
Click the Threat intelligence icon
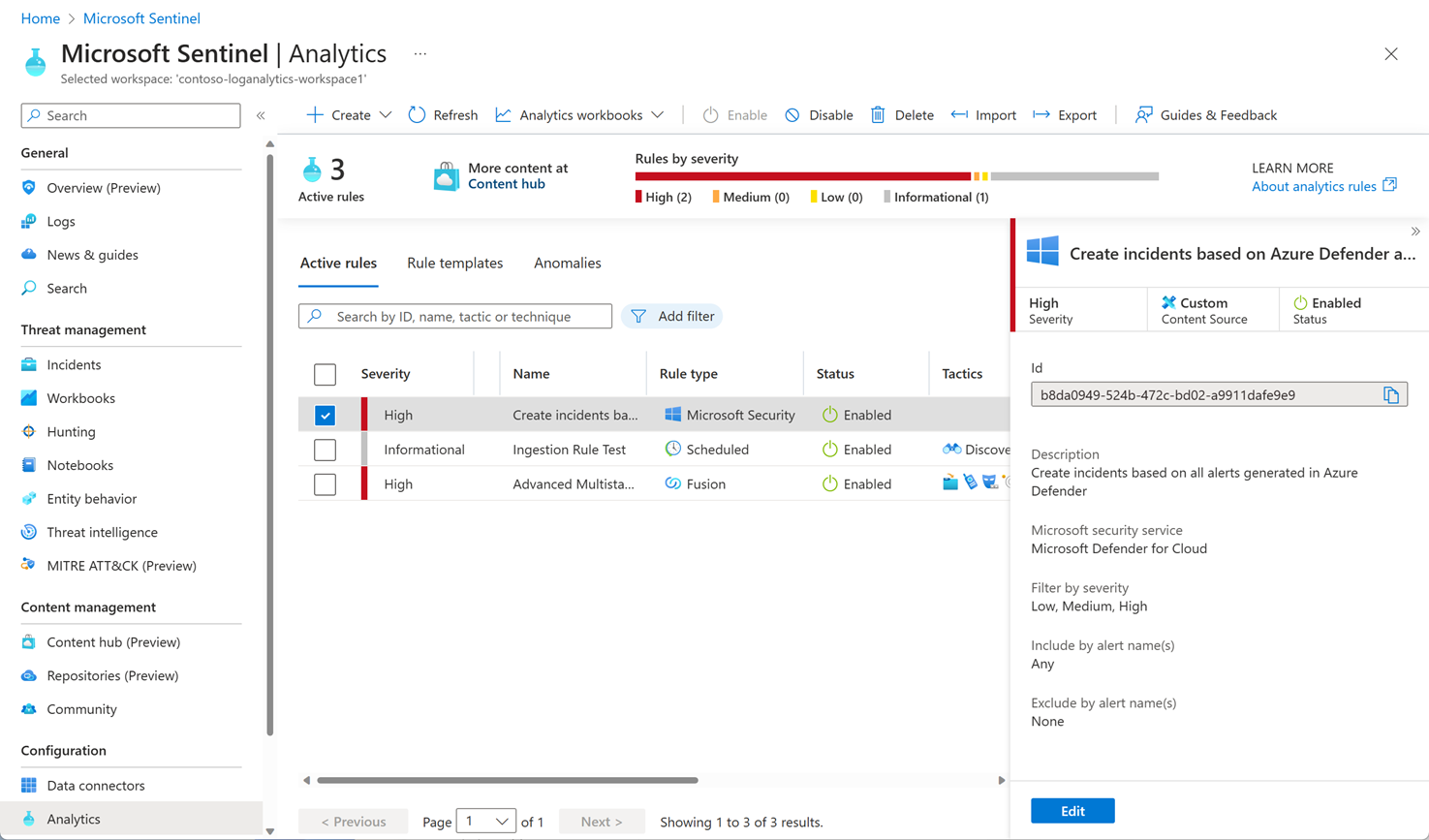coord(29,532)
